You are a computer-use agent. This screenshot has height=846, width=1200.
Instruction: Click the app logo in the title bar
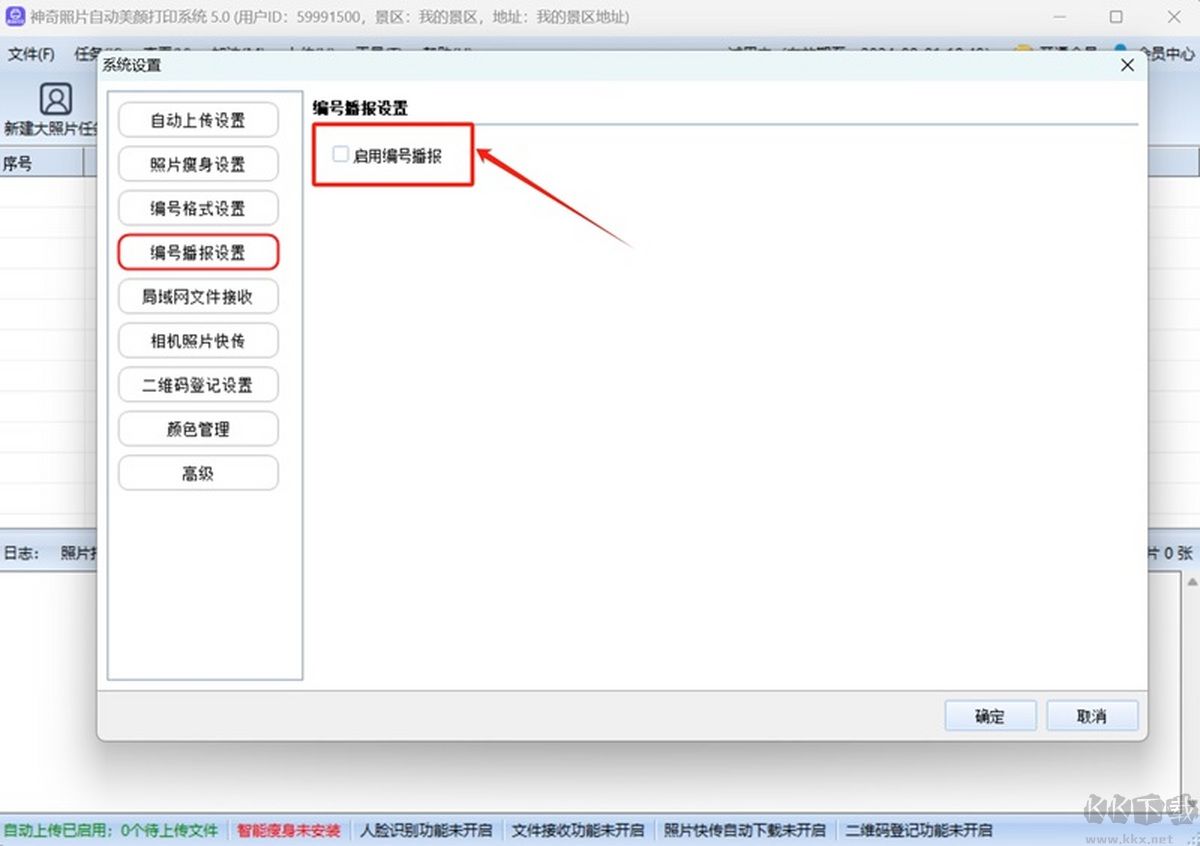14,16
